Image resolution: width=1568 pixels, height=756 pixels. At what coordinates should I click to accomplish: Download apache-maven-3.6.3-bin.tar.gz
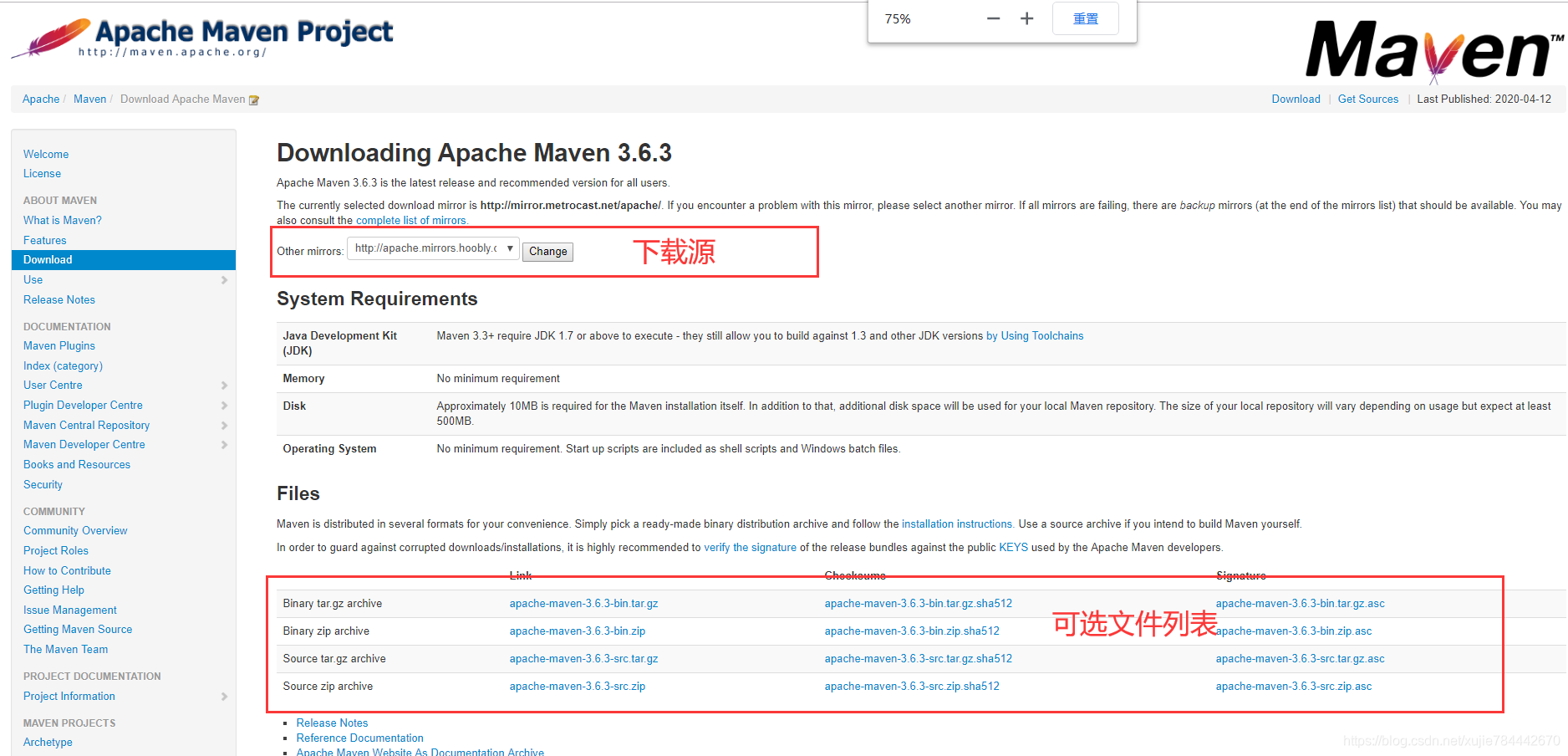pyautogui.click(x=583, y=604)
